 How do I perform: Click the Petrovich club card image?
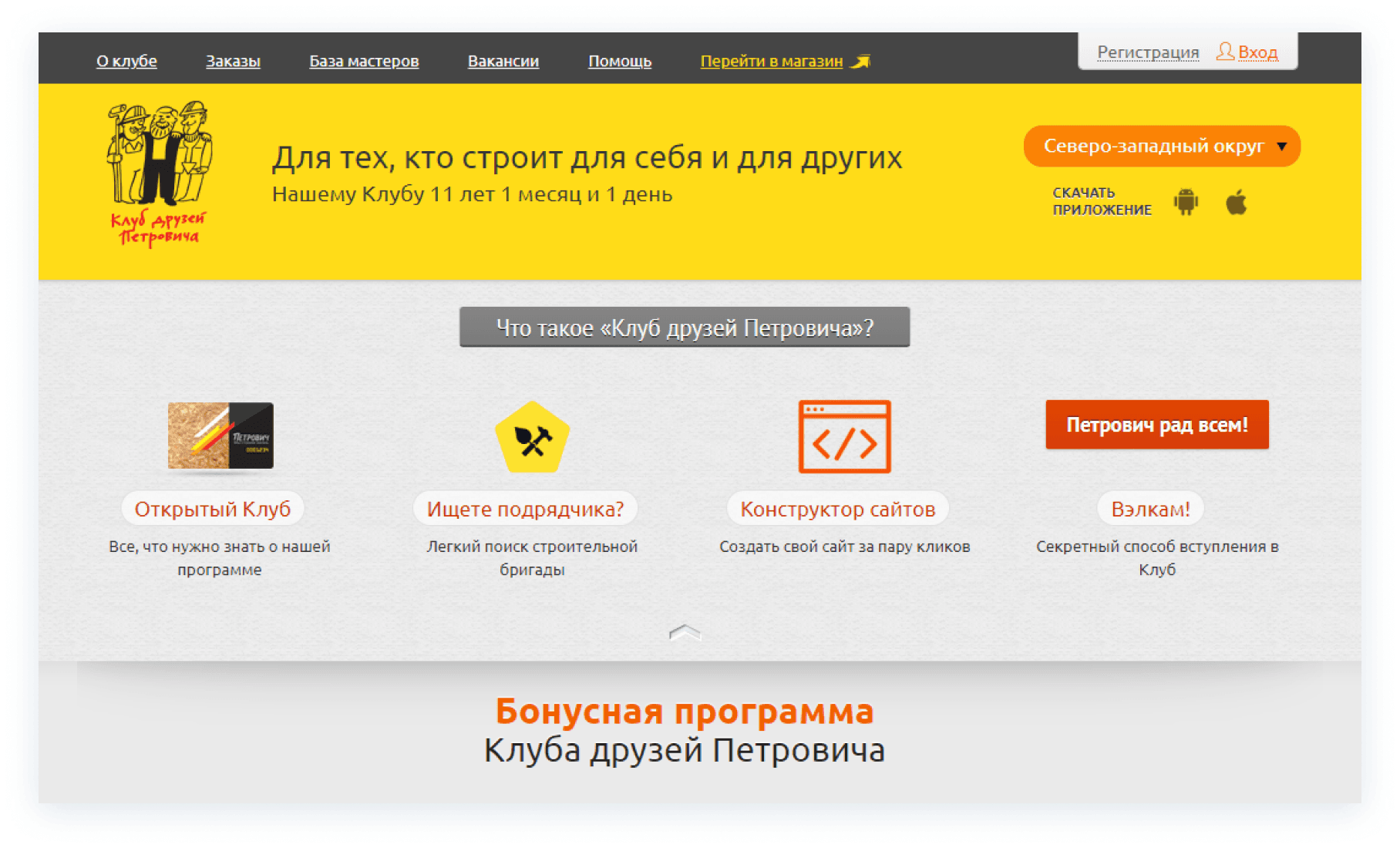pyautogui.click(x=220, y=436)
